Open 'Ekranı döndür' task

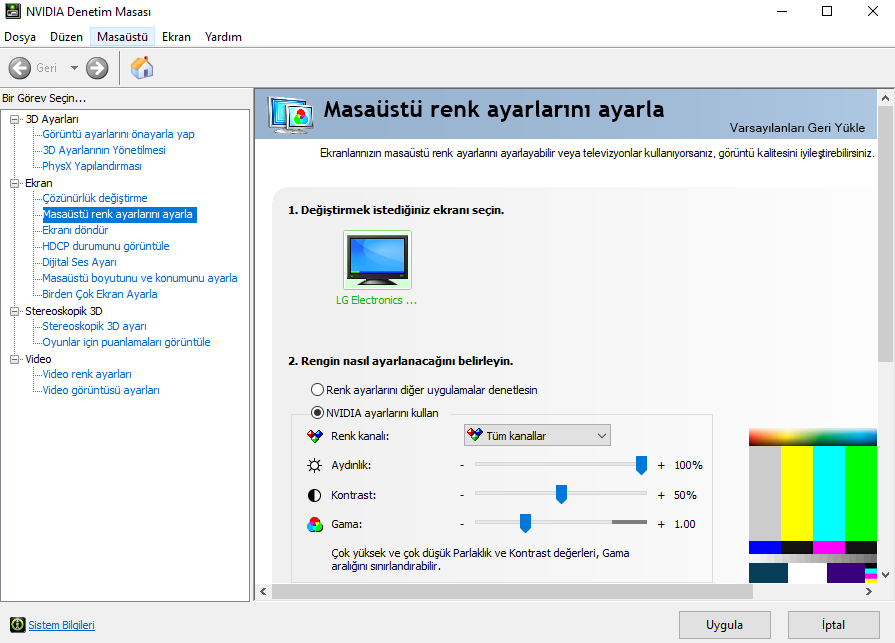[x=75, y=230]
